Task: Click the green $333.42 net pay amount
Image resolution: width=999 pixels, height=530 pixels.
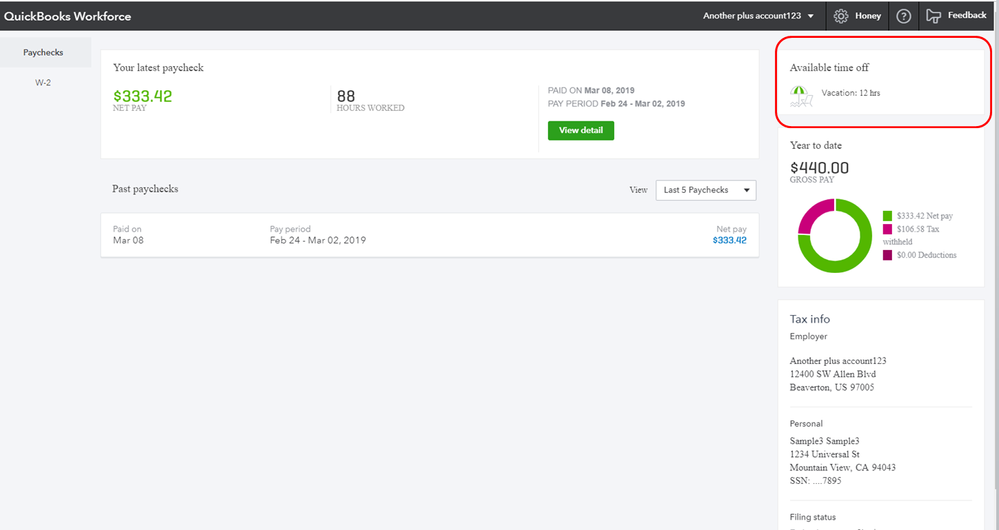Action: pyautogui.click(x=143, y=96)
